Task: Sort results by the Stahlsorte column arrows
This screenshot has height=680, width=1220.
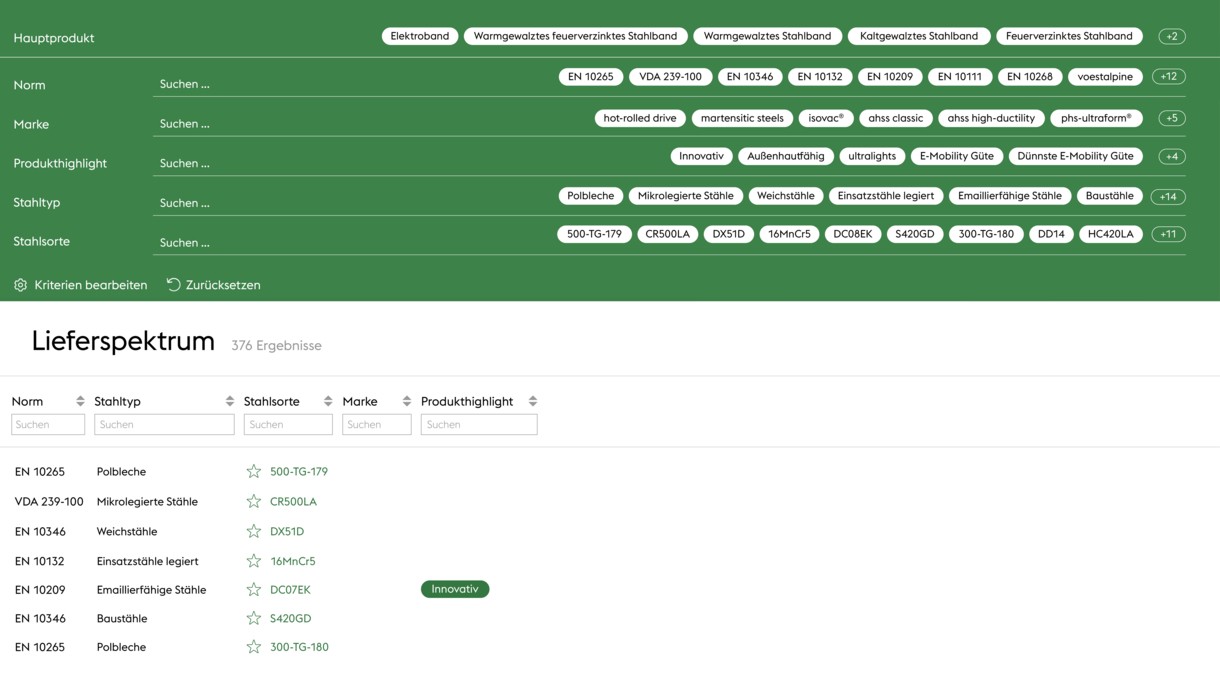Action: tap(327, 401)
